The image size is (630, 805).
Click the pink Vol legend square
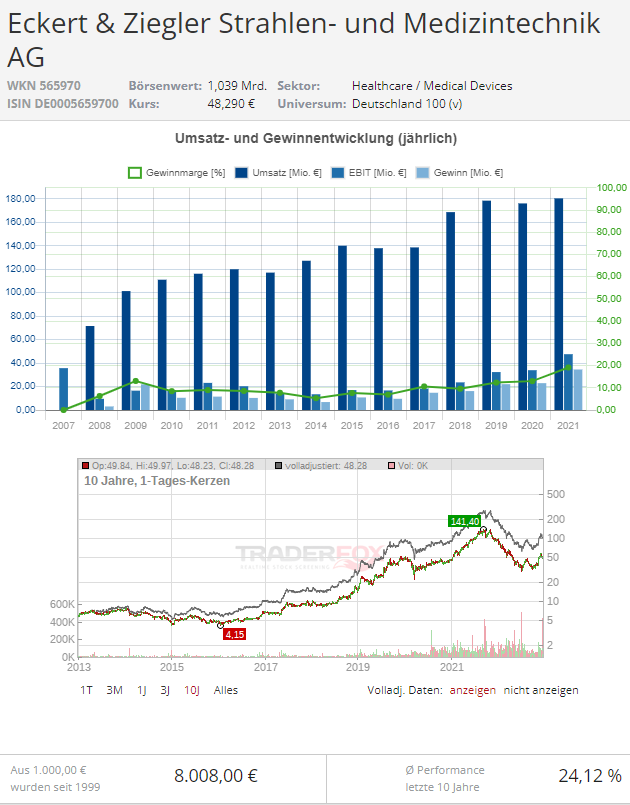click(392, 466)
